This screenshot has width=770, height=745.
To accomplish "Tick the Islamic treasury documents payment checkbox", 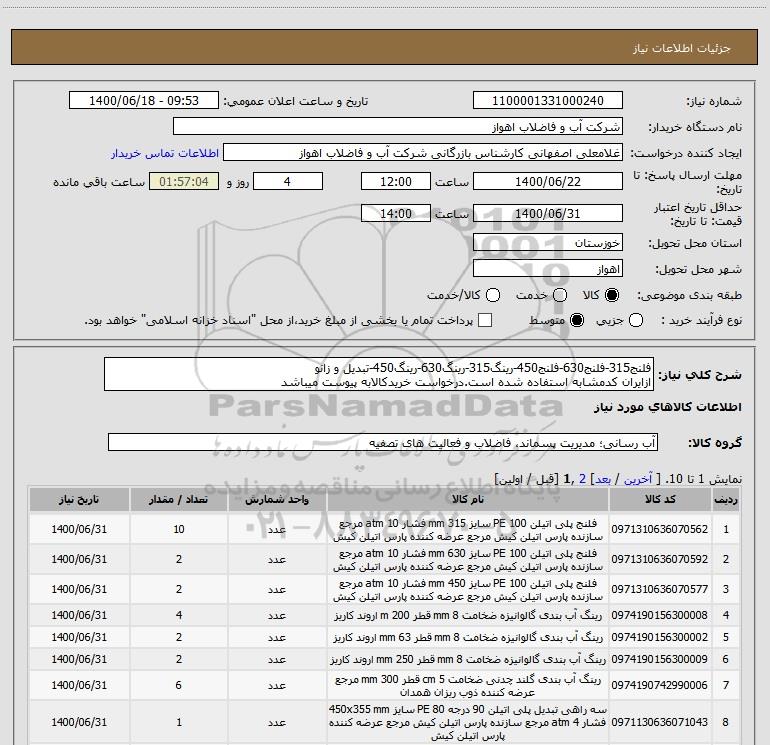I will click(x=485, y=320).
